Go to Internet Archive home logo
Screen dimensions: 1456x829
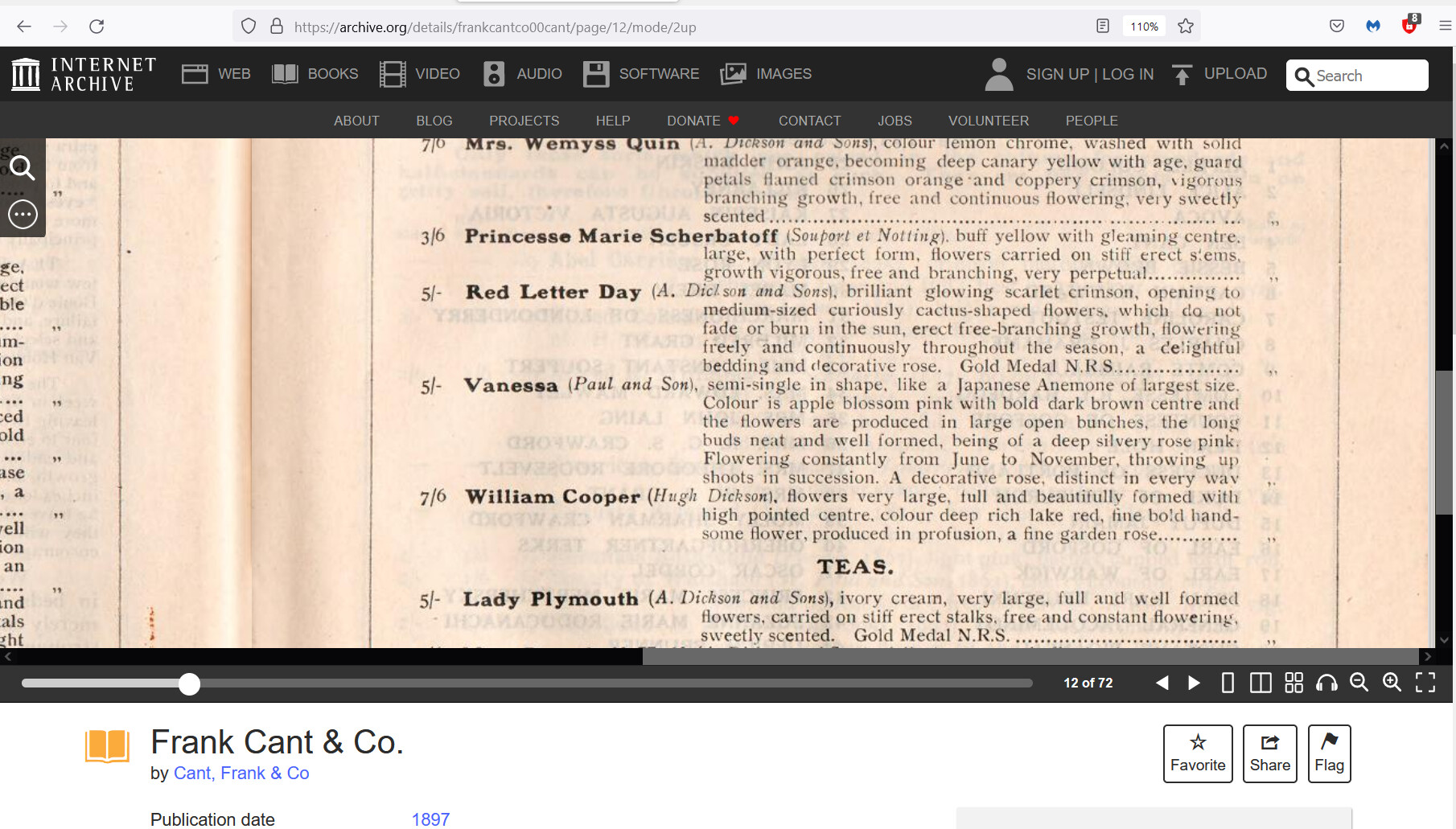pos(84,74)
